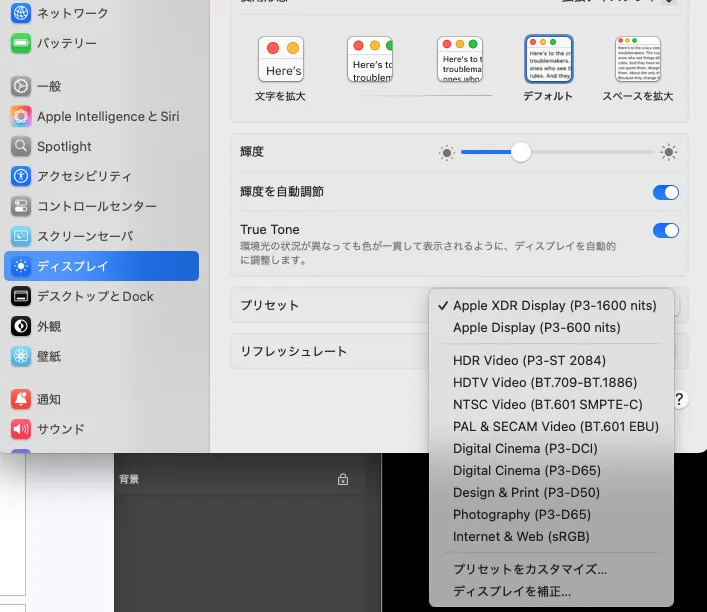Open the サウンド speaker icon
Image resolution: width=707 pixels, height=612 pixels.
click(21, 429)
